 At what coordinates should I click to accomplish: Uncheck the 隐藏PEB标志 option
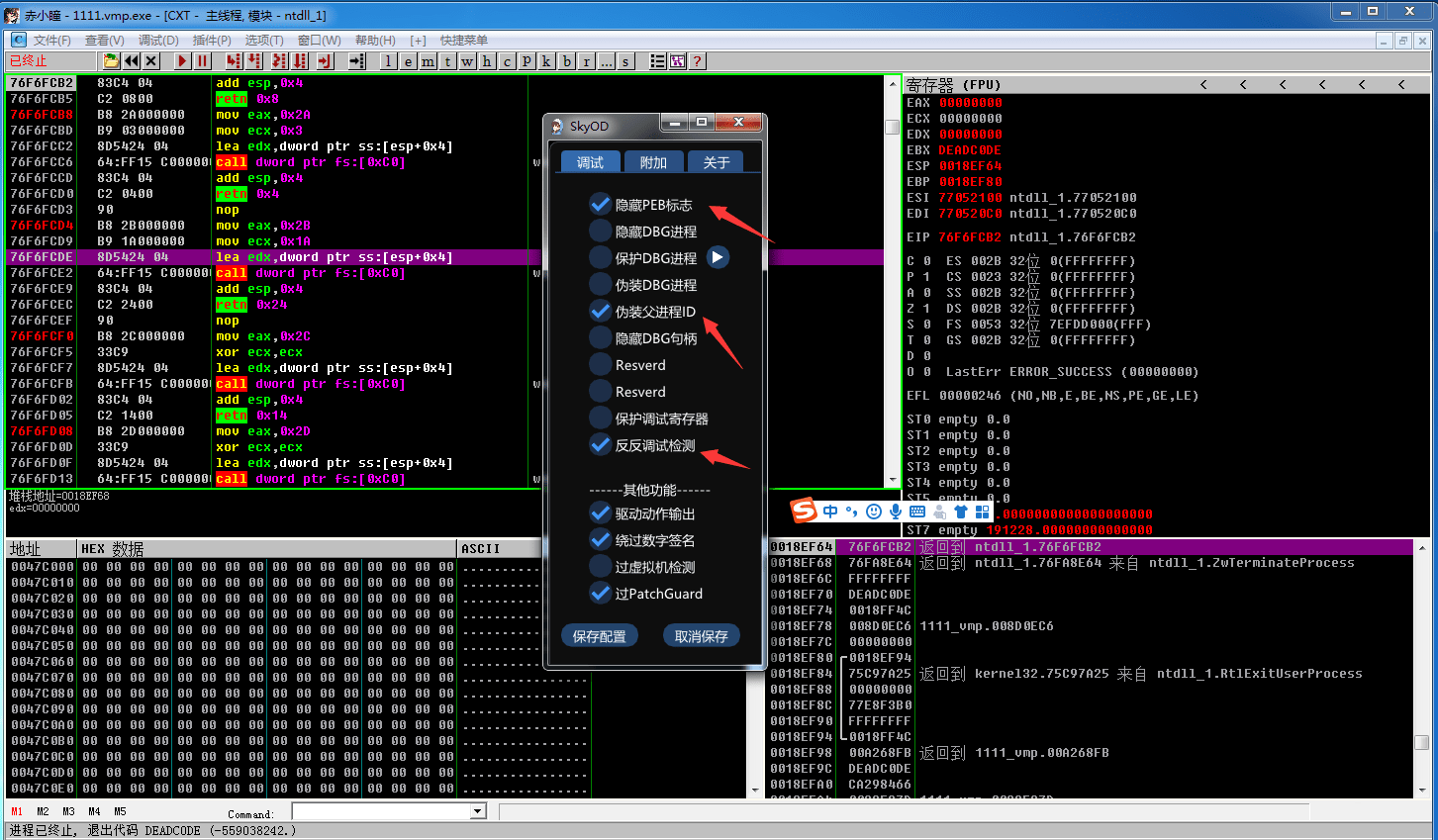(x=600, y=204)
